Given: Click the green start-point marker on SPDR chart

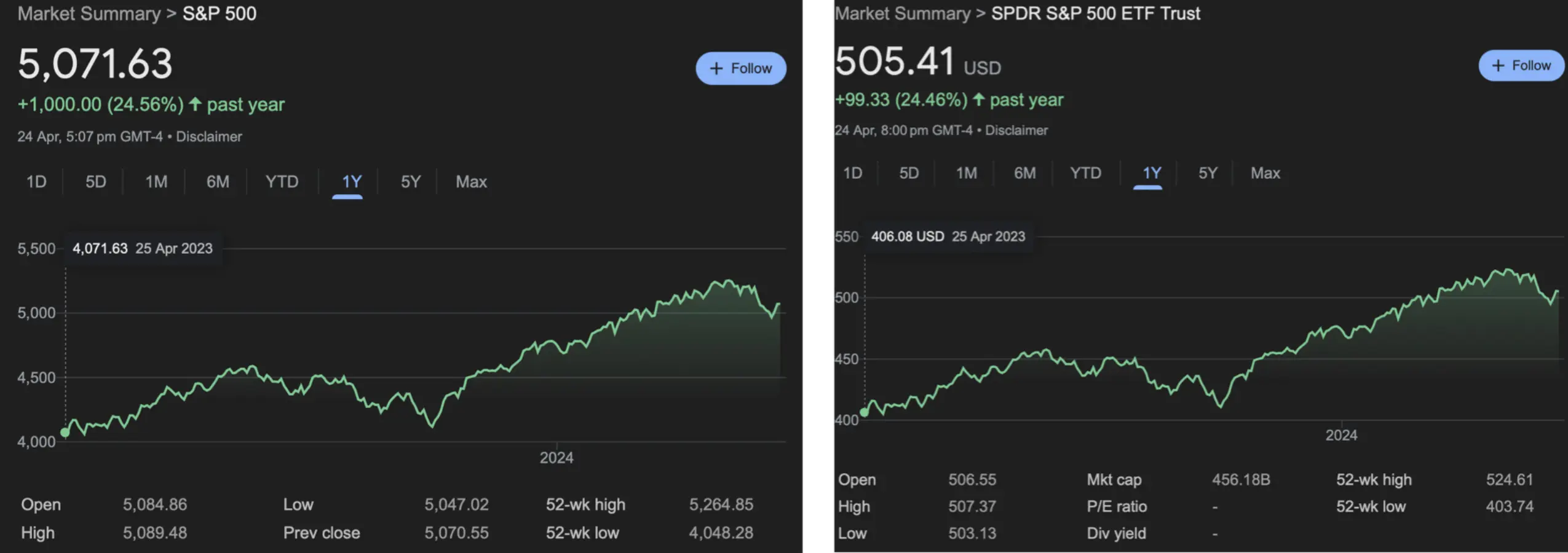Looking at the screenshot, I should pos(865,412).
